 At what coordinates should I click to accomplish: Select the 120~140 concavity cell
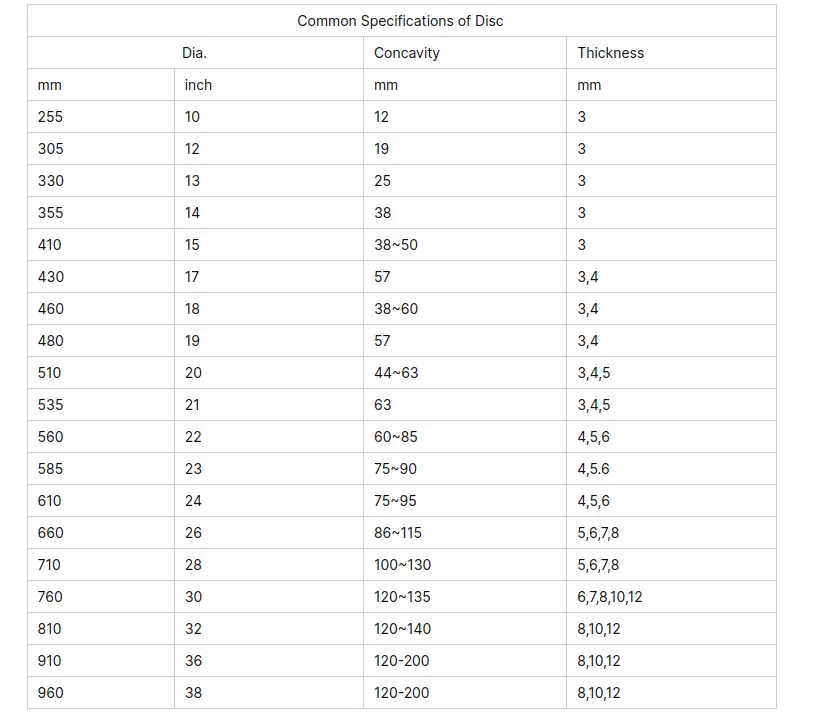click(x=402, y=629)
